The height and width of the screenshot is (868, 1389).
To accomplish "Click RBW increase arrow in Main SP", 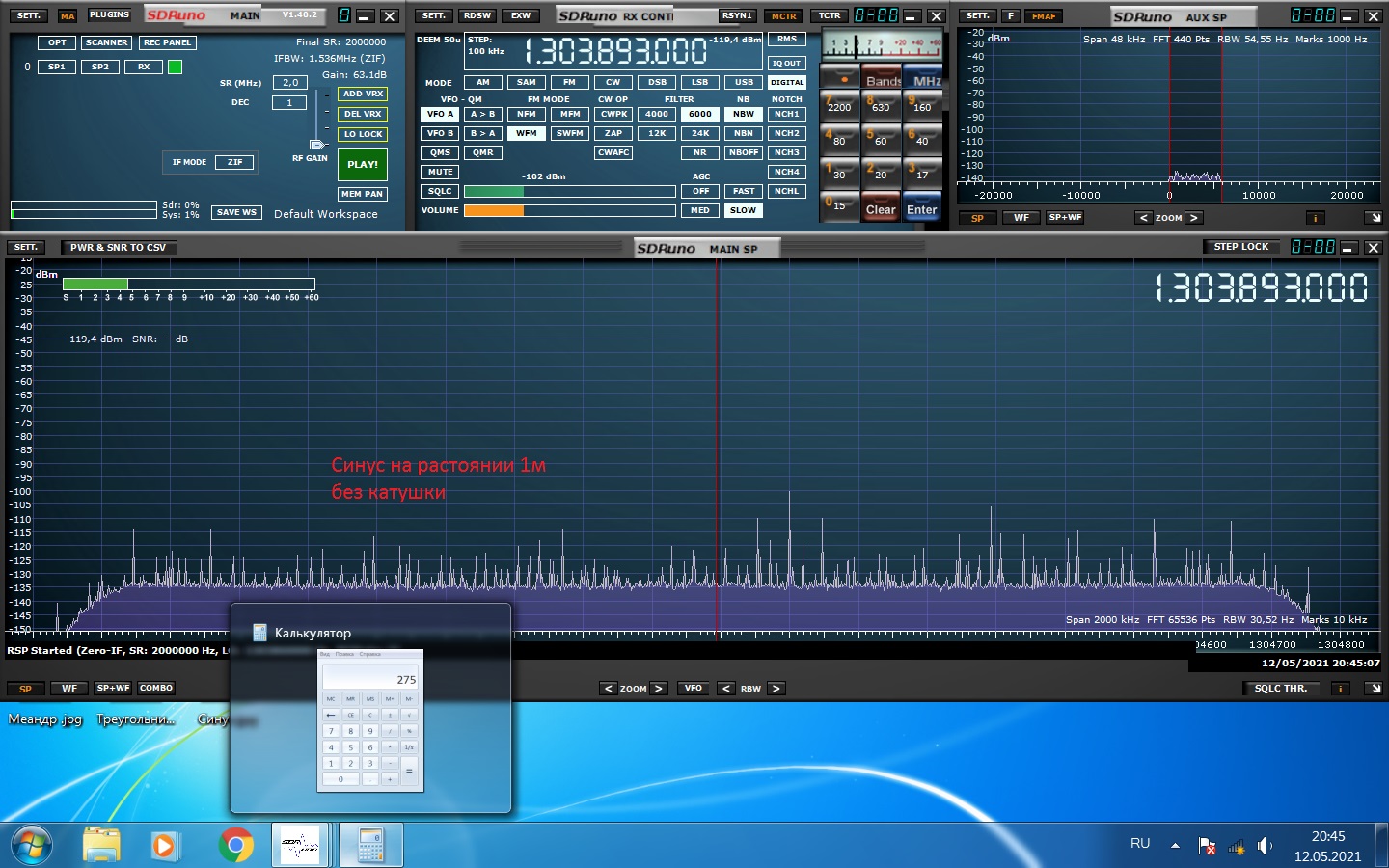I will [776, 689].
